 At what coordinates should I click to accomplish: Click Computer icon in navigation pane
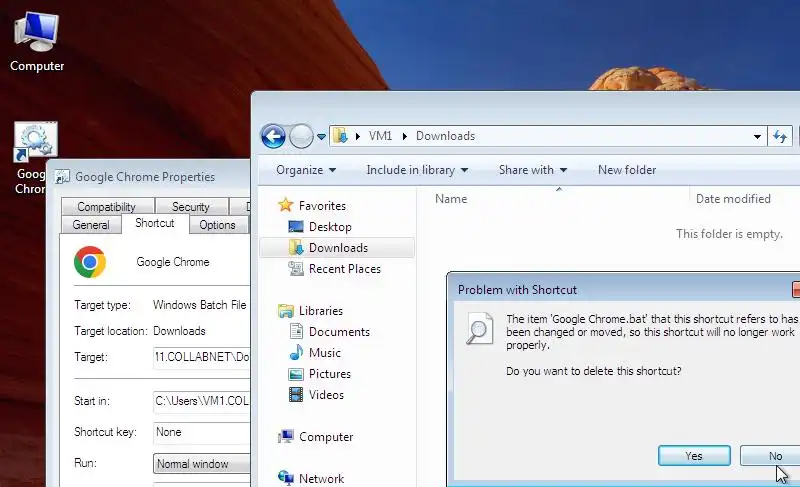pyautogui.click(x=286, y=437)
